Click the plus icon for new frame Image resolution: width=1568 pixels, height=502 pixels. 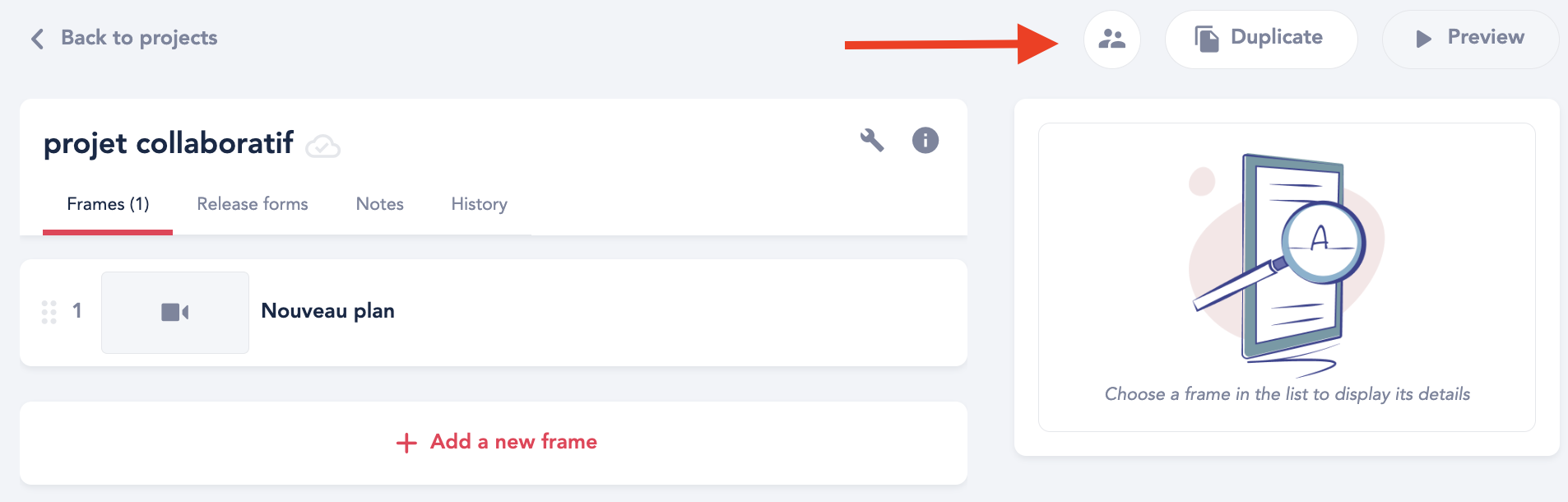(x=406, y=443)
